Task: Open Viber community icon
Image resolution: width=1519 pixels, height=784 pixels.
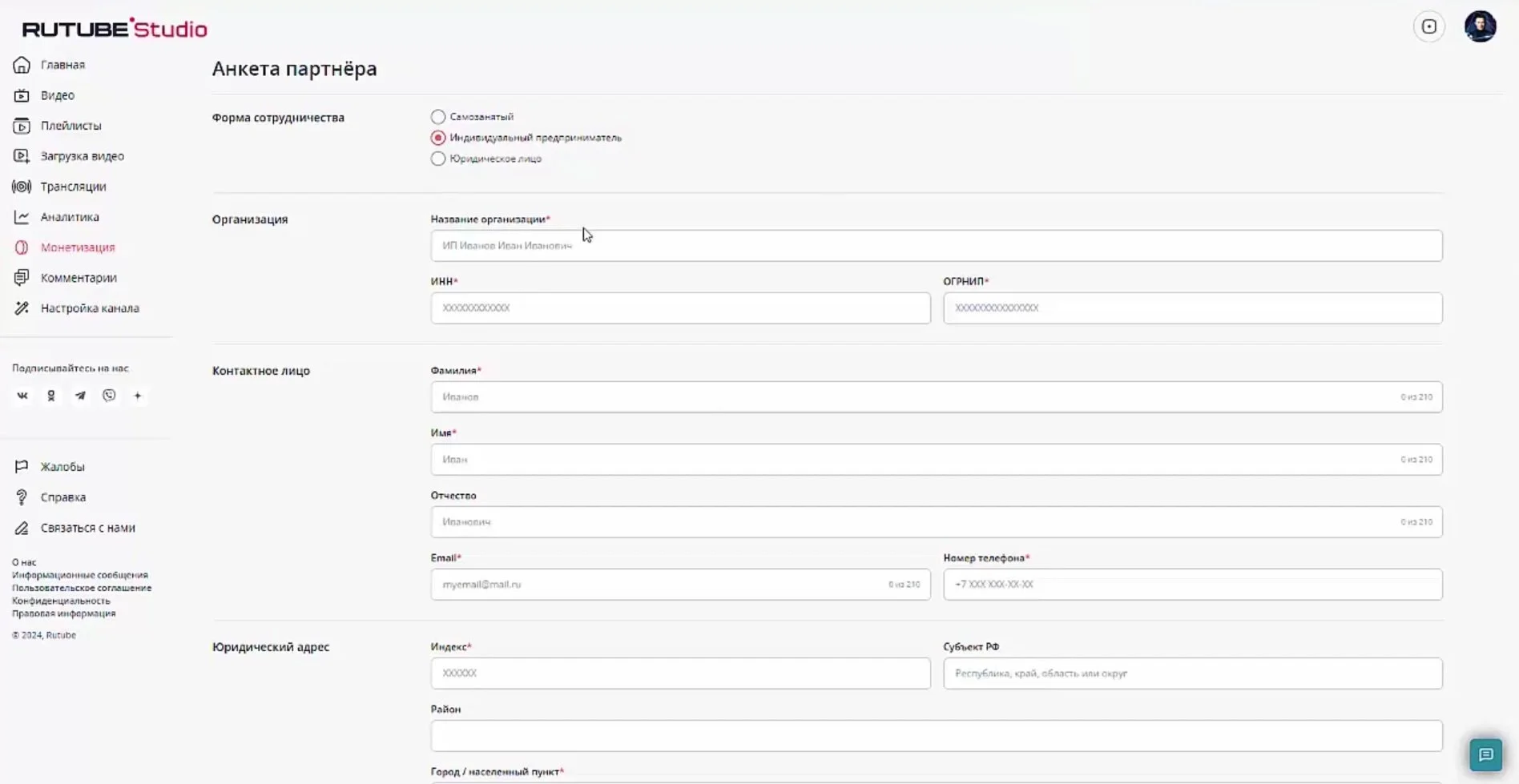Action: (x=109, y=396)
